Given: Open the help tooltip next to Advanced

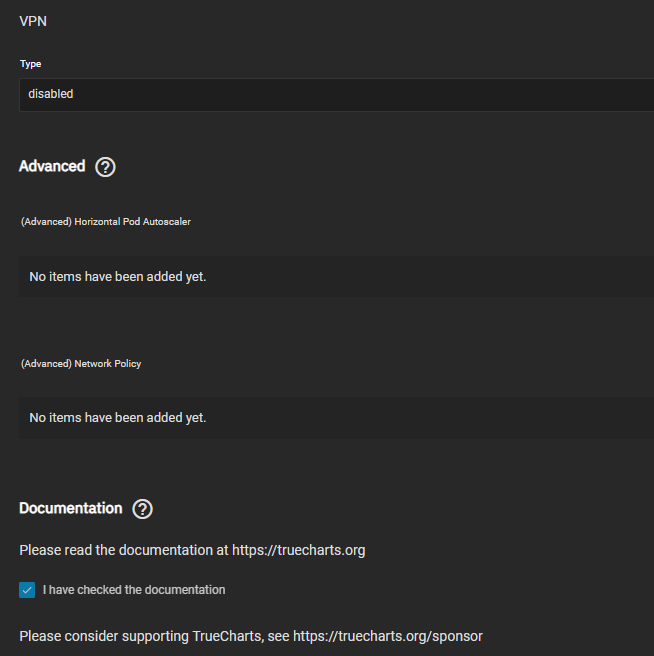Looking at the screenshot, I should click(x=105, y=167).
